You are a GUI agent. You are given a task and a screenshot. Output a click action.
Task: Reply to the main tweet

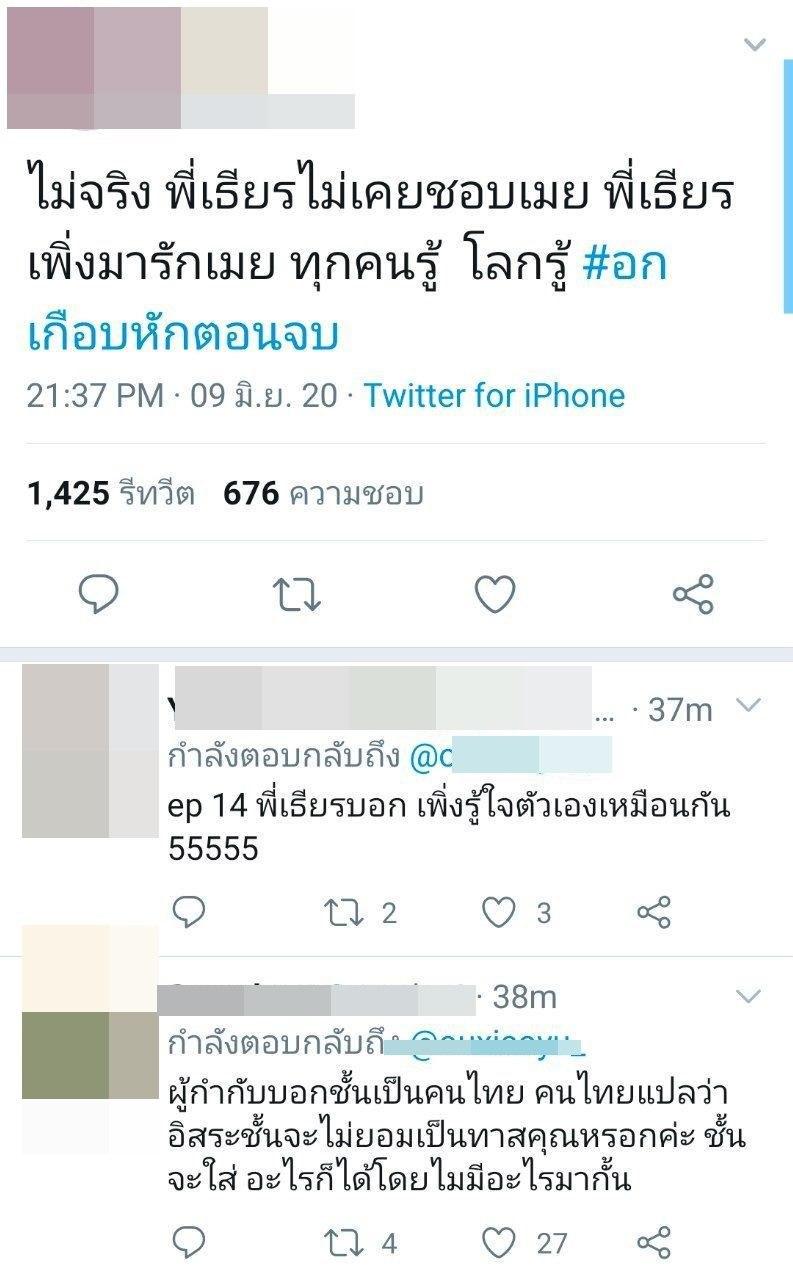tap(99, 594)
